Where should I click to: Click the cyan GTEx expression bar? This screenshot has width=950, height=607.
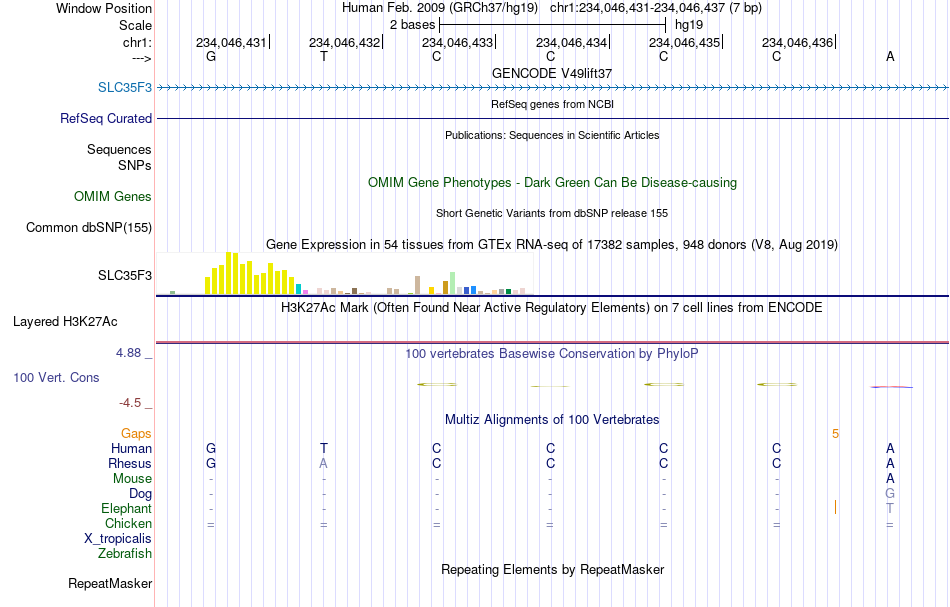(x=298, y=289)
